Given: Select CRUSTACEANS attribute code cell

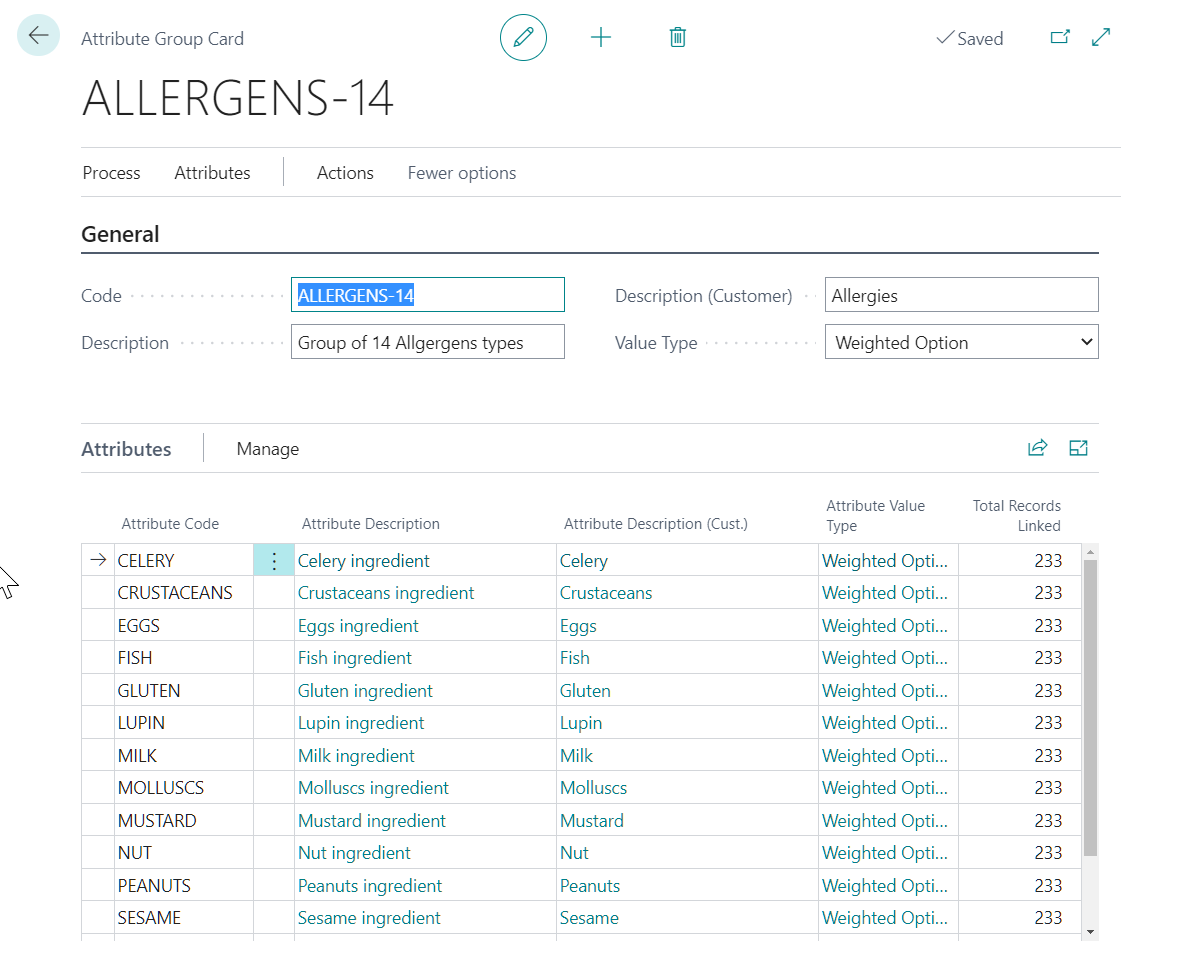Looking at the screenshot, I should (184, 593).
